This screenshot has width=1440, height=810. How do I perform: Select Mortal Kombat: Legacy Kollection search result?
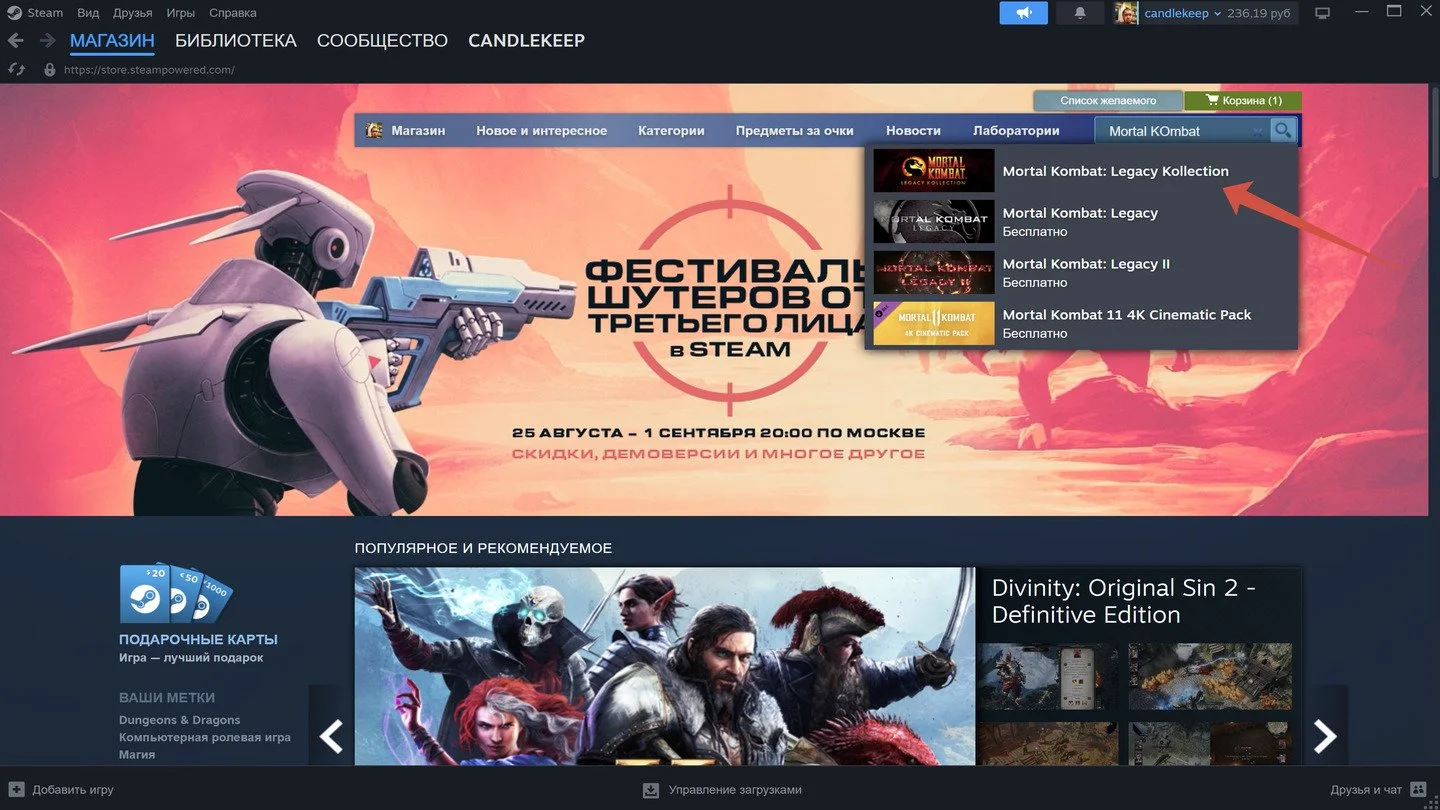click(1081, 171)
